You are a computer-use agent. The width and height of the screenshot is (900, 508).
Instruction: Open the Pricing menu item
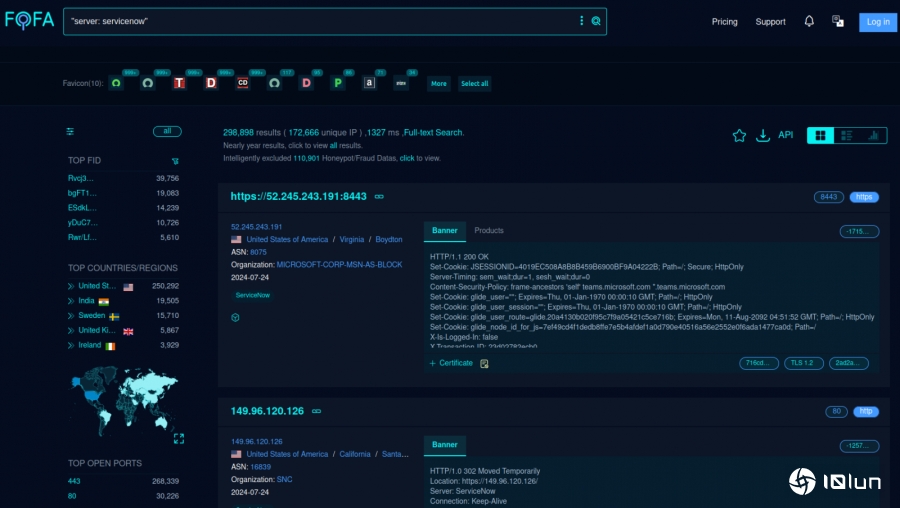(724, 22)
